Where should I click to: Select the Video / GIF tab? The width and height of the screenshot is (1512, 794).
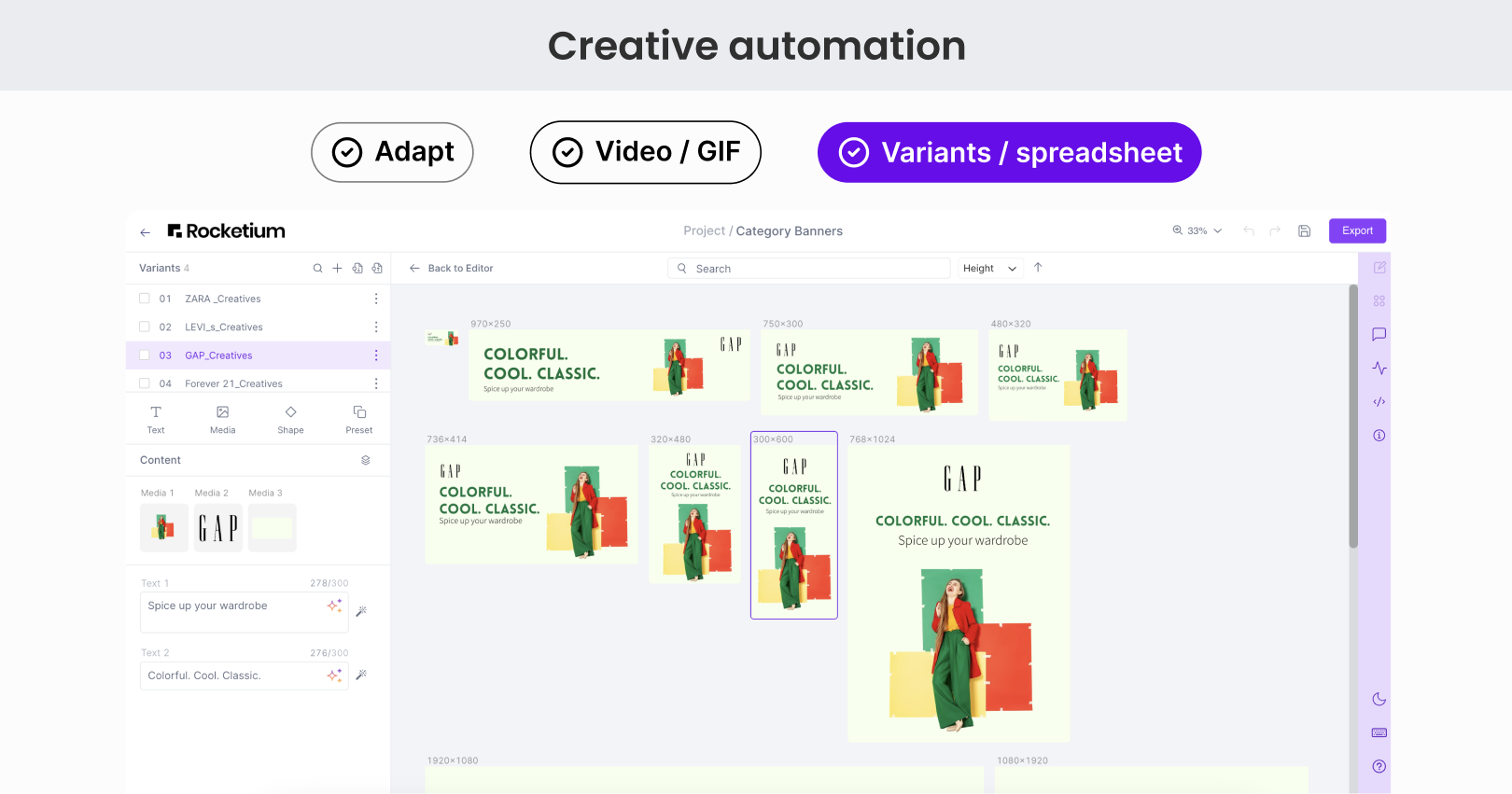646,152
